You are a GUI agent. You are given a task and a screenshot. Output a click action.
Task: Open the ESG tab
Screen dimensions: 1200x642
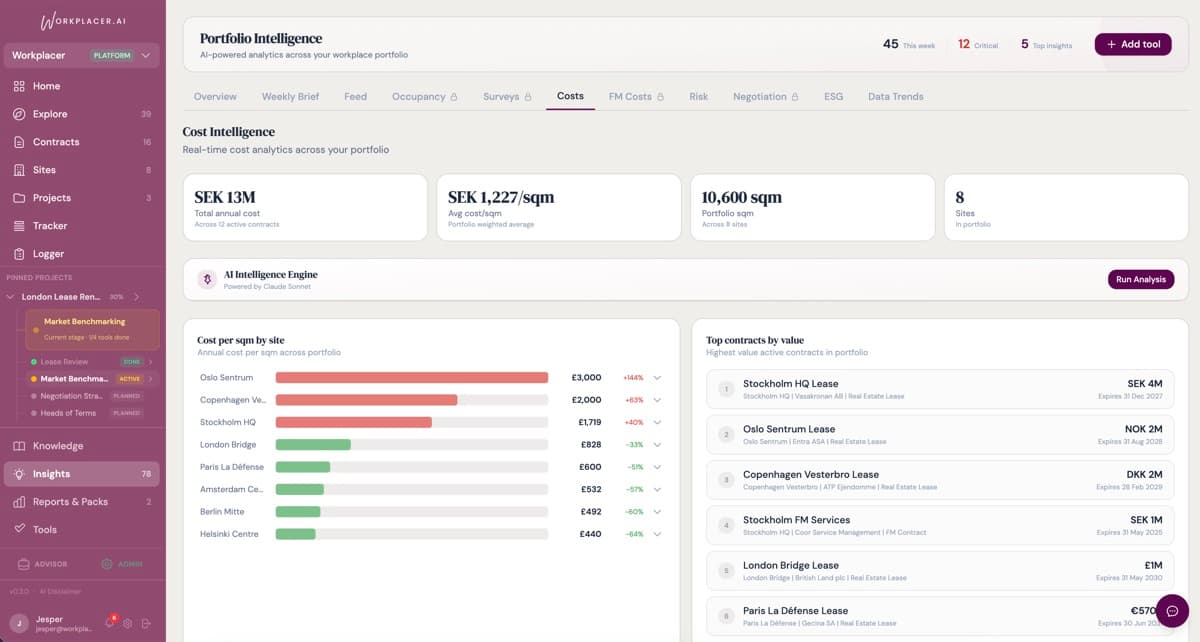tap(833, 97)
